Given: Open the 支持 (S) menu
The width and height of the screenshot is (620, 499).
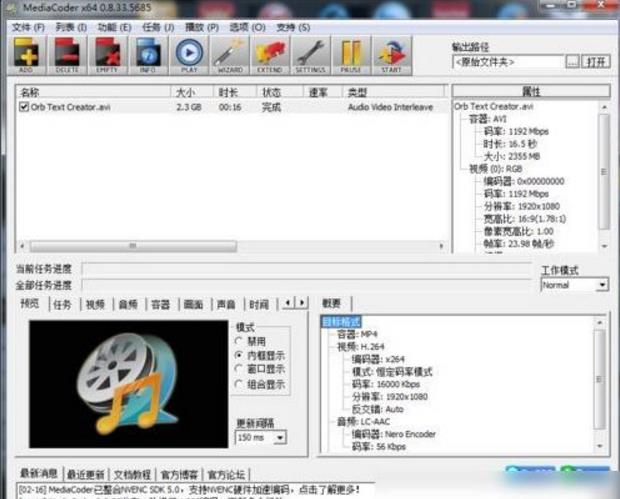Looking at the screenshot, I should (293, 27).
